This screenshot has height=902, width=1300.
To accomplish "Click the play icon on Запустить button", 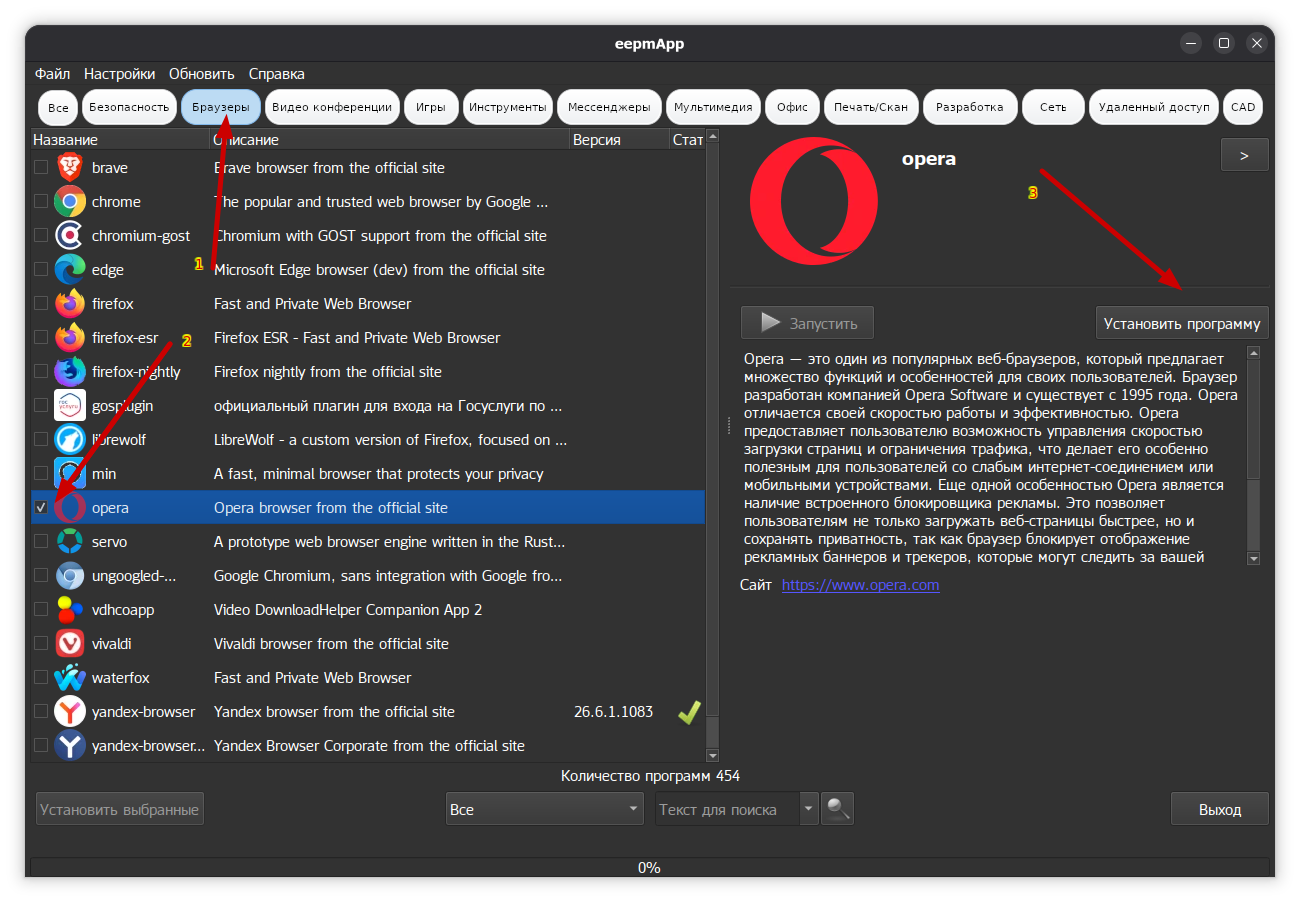I will 770,323.
